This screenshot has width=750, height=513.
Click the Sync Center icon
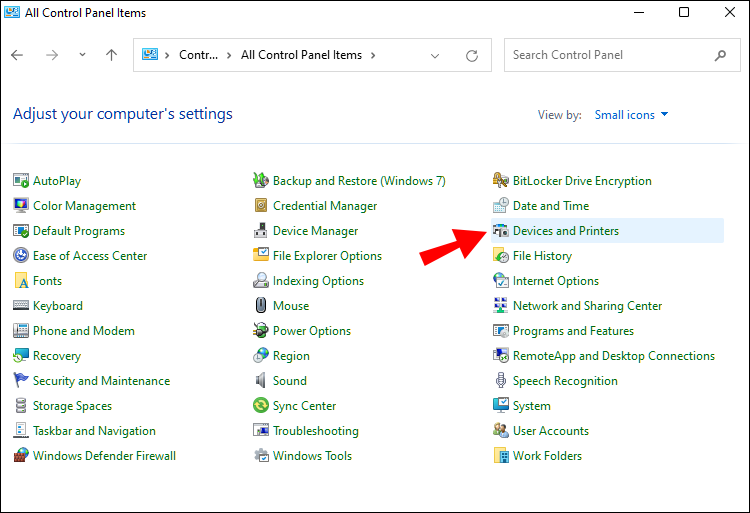(261, 406)
